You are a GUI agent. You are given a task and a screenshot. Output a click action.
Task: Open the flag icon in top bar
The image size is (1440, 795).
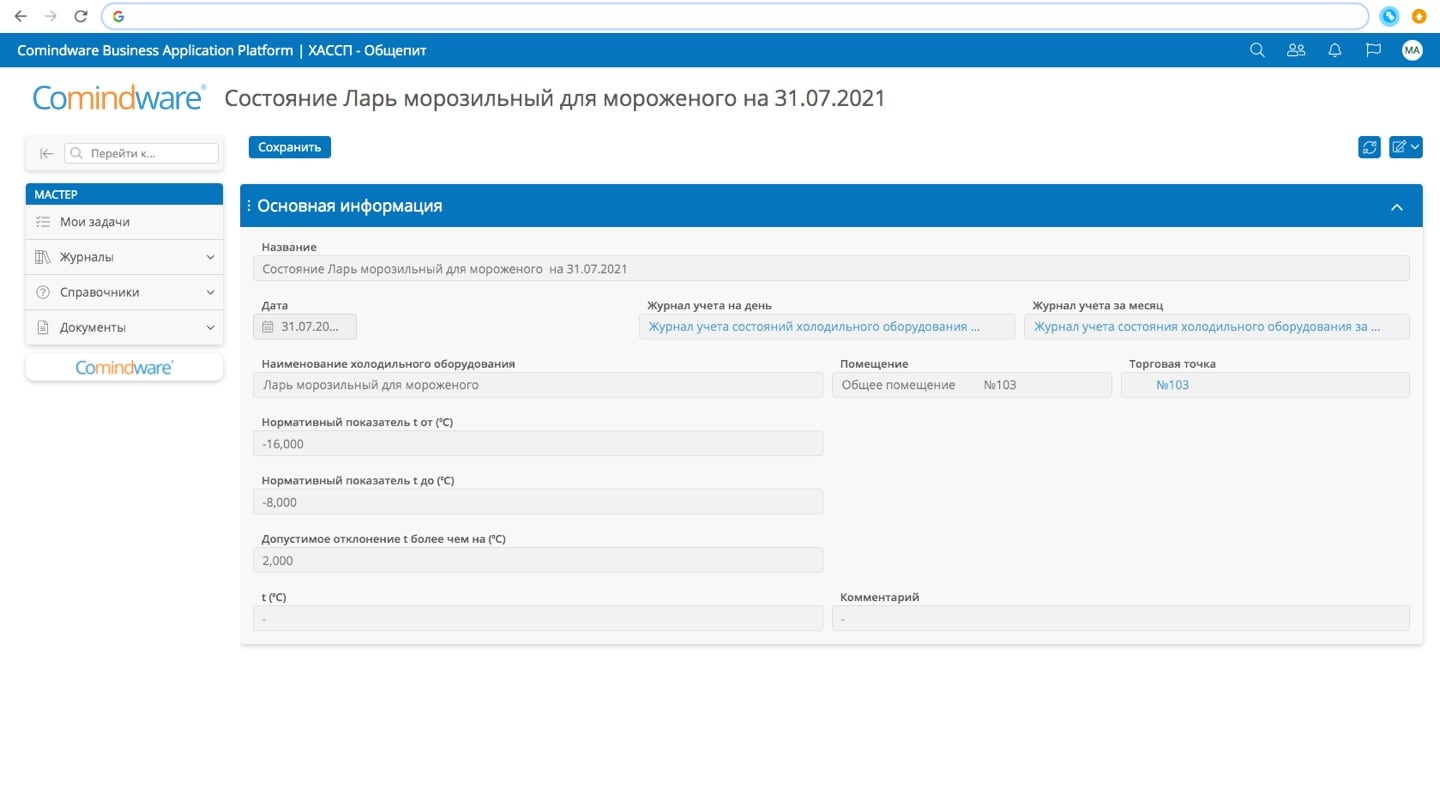(1373, 50)
